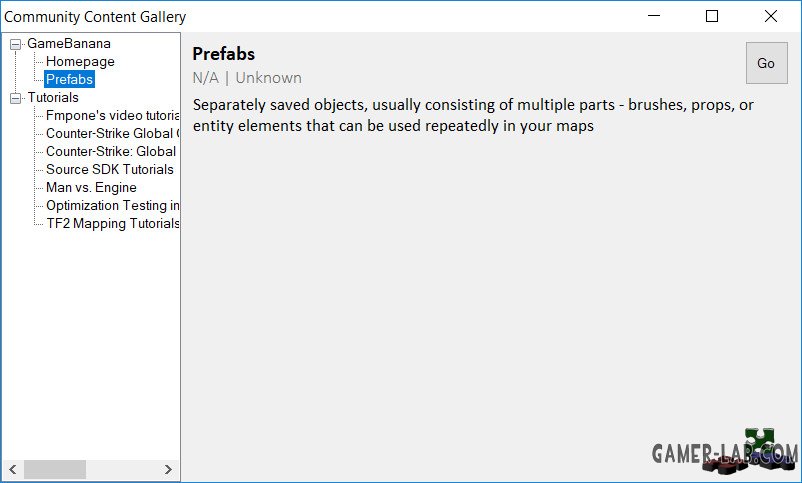Open Fmpone's video tutorials entry
This screenshot has width=802, height=483.
[x=113, y=115]
